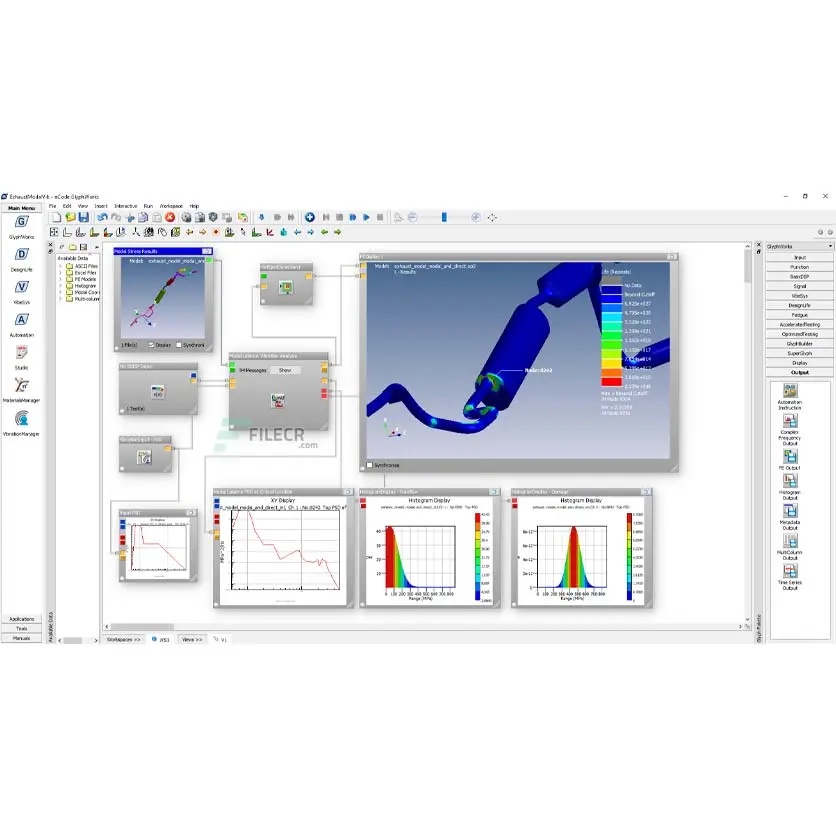Toggle Display checkbox in Modal Stress Results

[x=151, y=345]
